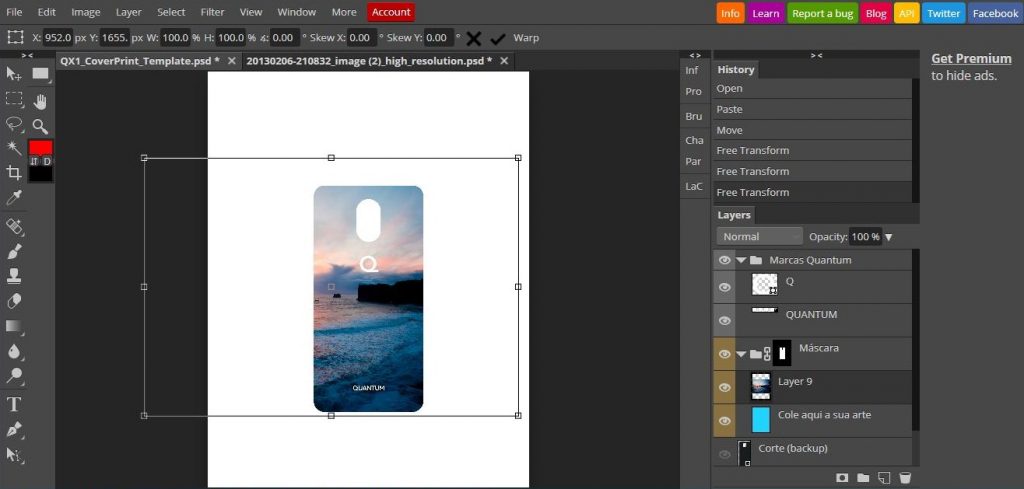1024x489 pixels.
Task: Select the Rectangle Select marquee tool
Action: tap(14, 99)
